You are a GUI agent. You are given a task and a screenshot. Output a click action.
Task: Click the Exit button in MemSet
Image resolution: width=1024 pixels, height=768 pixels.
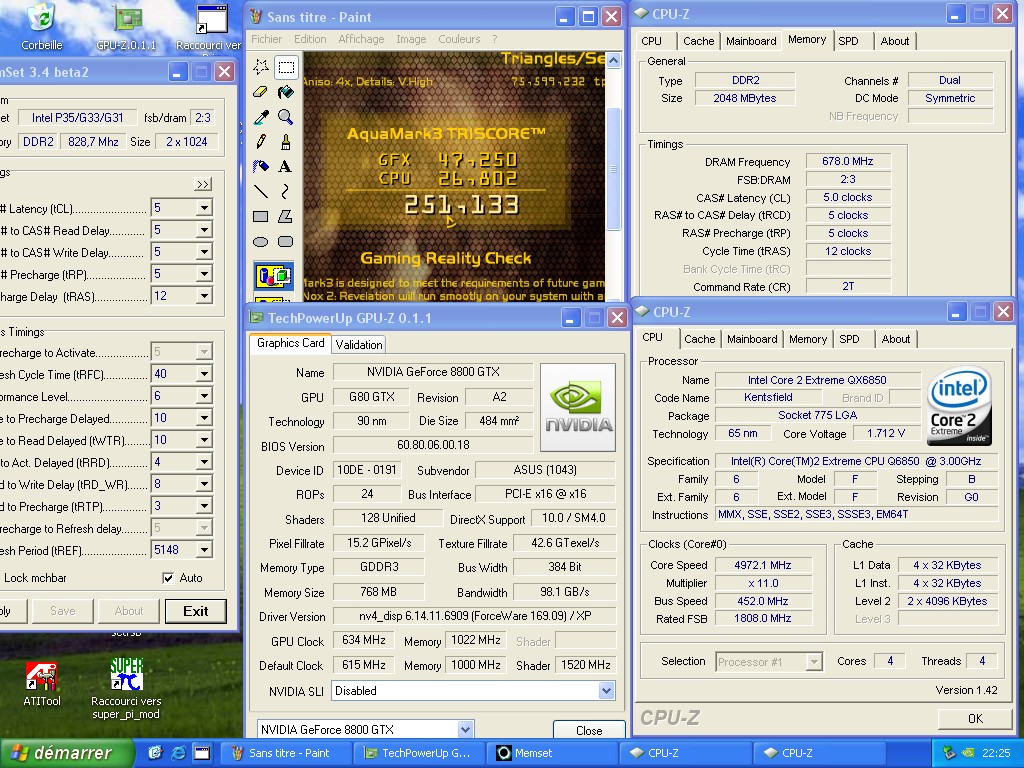(x=195, y=611)
